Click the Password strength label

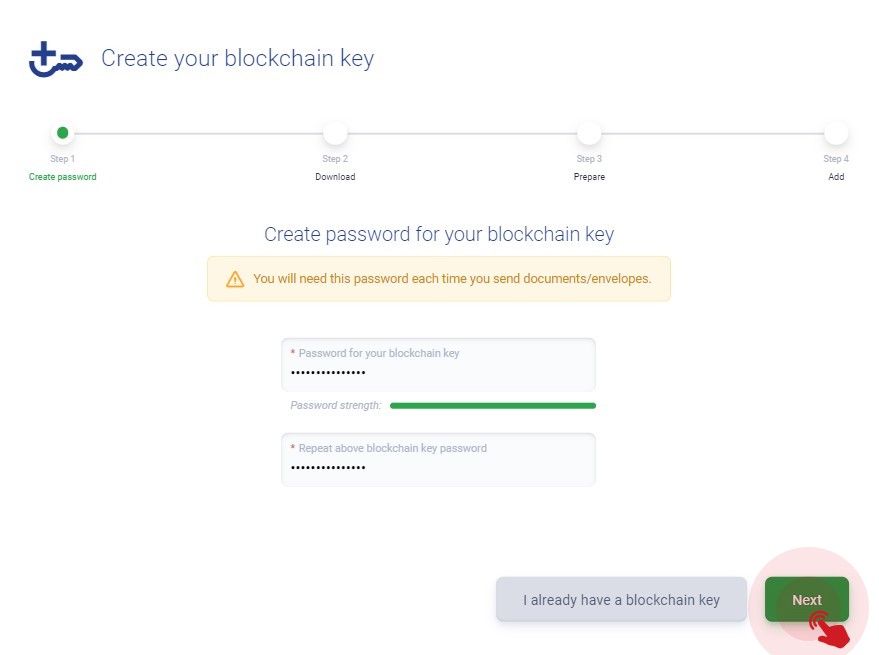[335, 405]
